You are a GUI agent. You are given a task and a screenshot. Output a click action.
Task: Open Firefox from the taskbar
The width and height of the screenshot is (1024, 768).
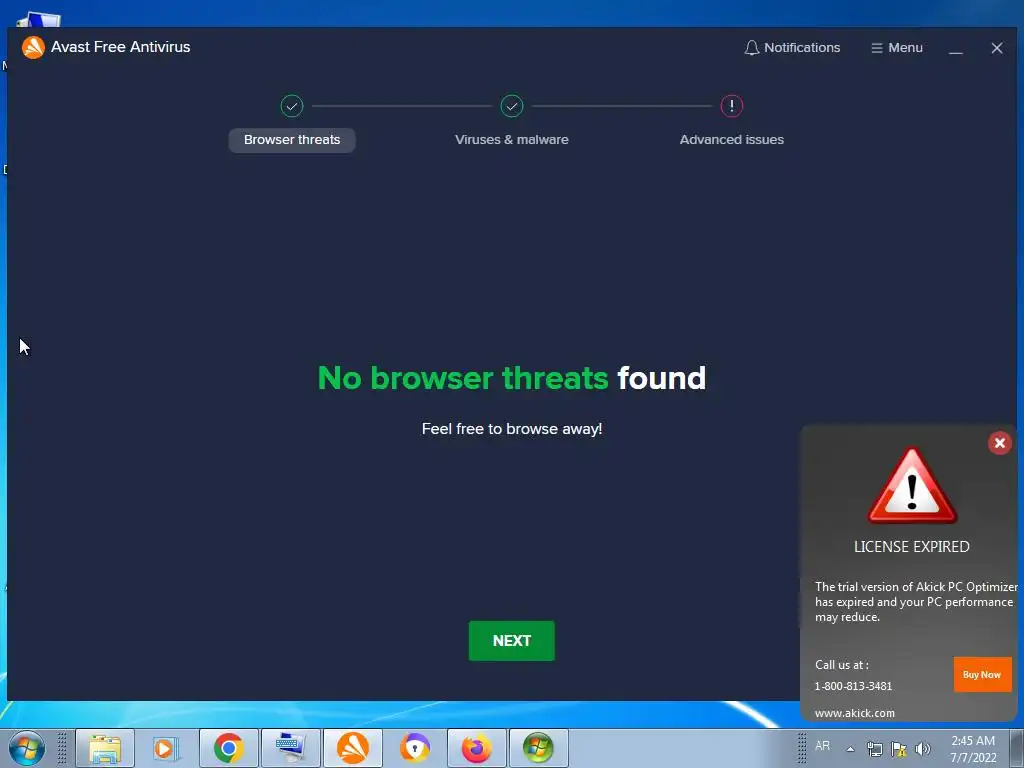pyautogui.click(x=477, y=748)
